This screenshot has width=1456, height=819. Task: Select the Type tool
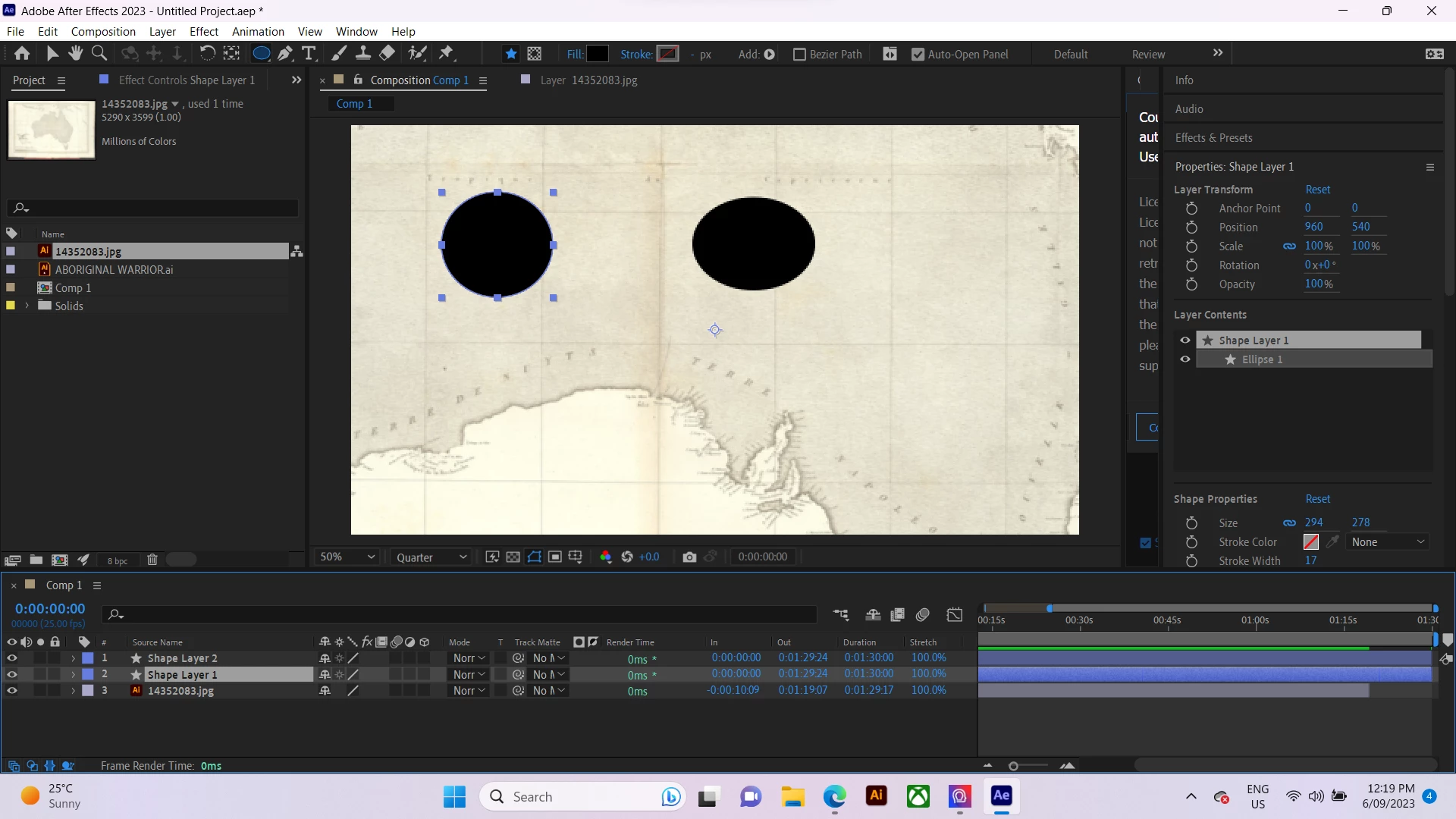(x=309, y=54)
